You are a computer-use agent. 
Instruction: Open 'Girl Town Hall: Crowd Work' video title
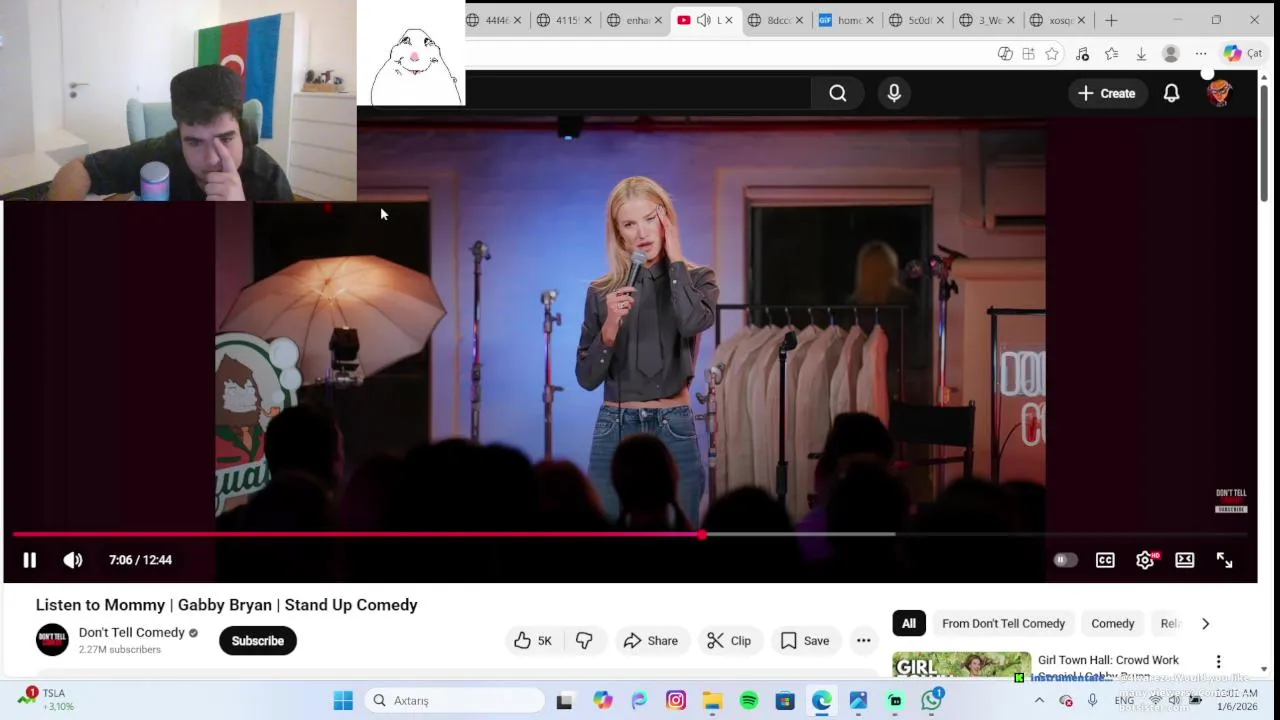click(1108, 660)
